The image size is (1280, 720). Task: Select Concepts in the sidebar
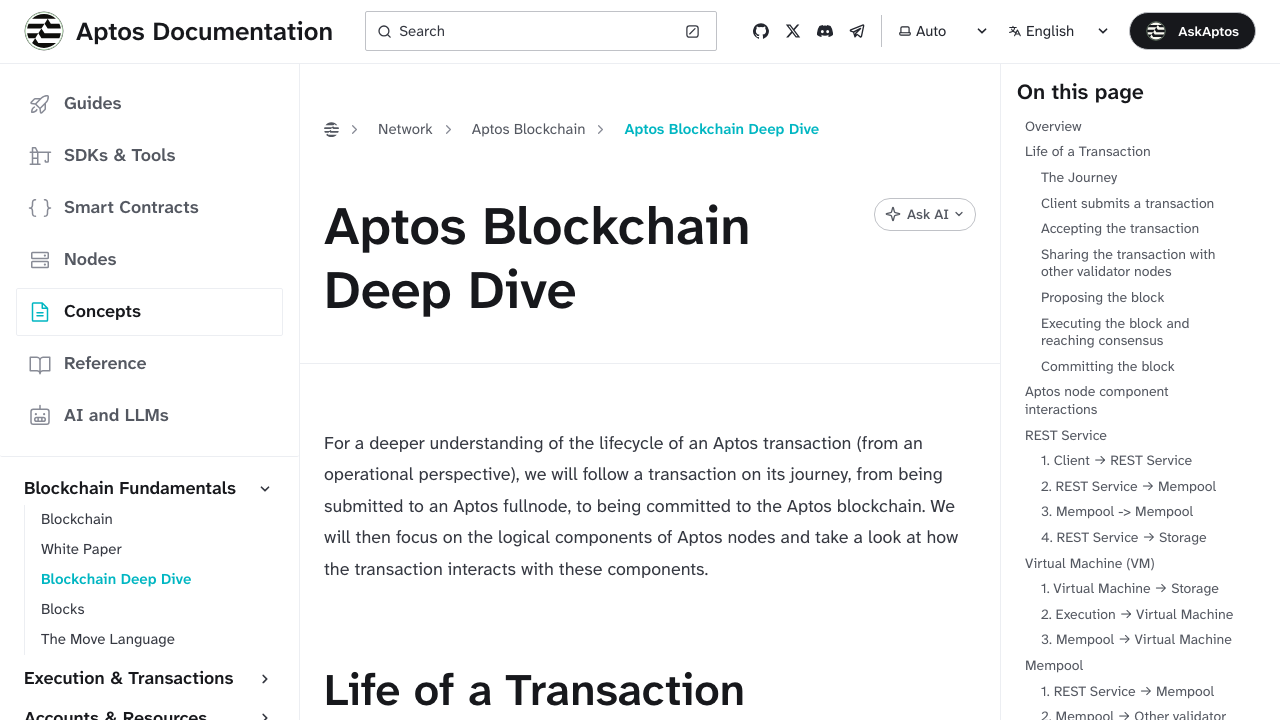point(102,311)
